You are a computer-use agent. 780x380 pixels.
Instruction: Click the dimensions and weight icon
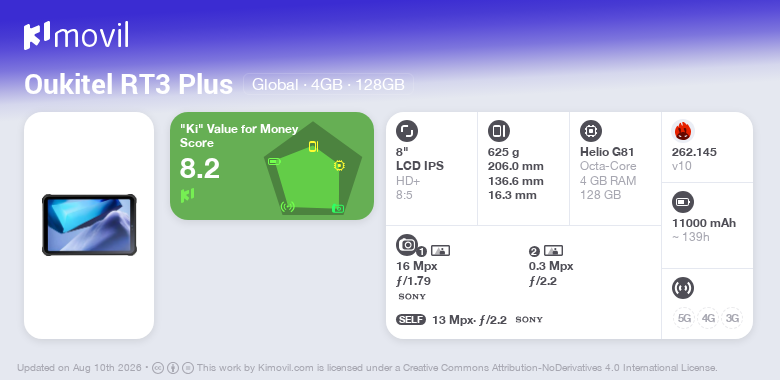tap(499, 131)
